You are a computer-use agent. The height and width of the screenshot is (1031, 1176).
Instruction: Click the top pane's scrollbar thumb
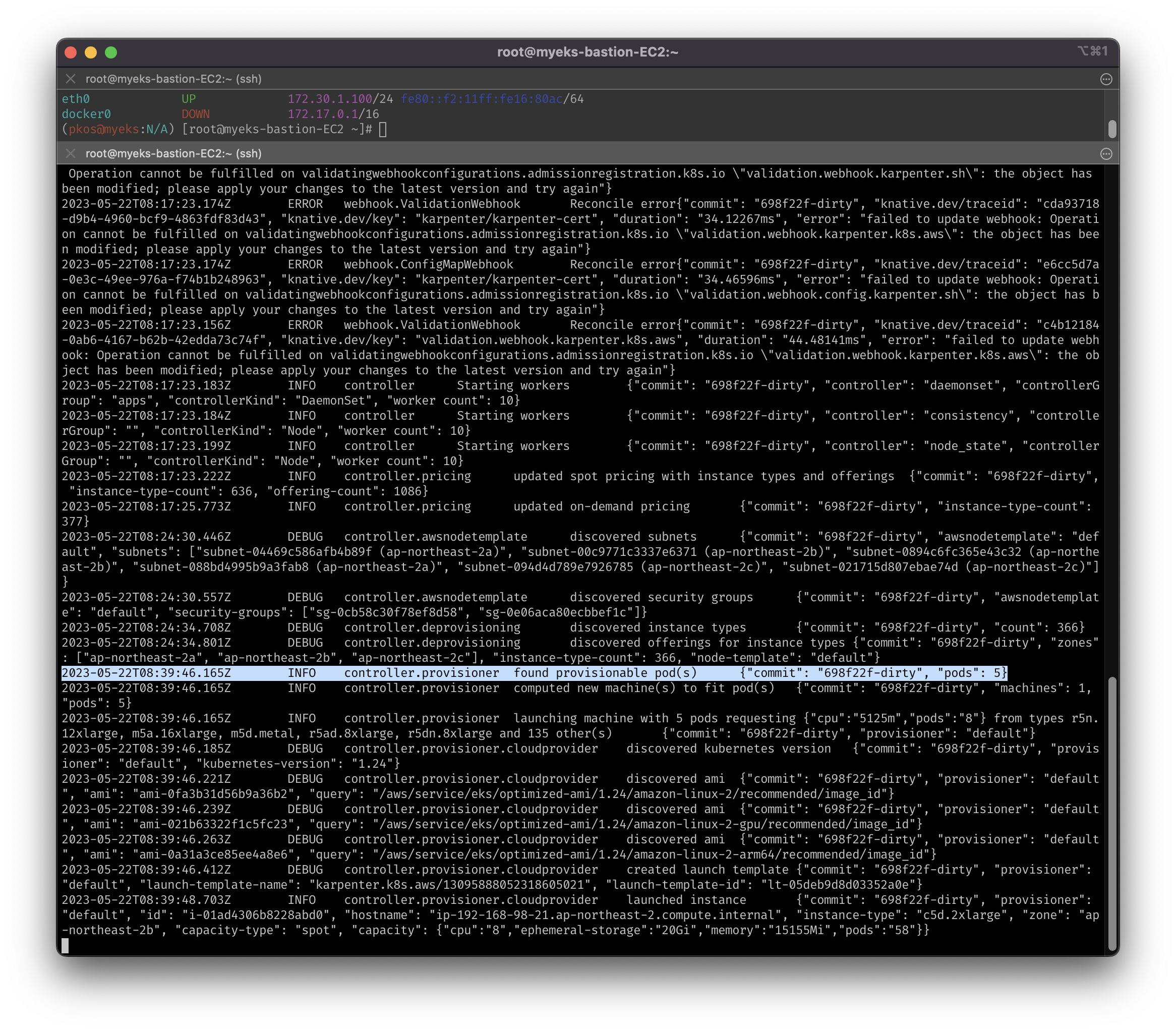pyautogui.click(x=1111, y=129)
